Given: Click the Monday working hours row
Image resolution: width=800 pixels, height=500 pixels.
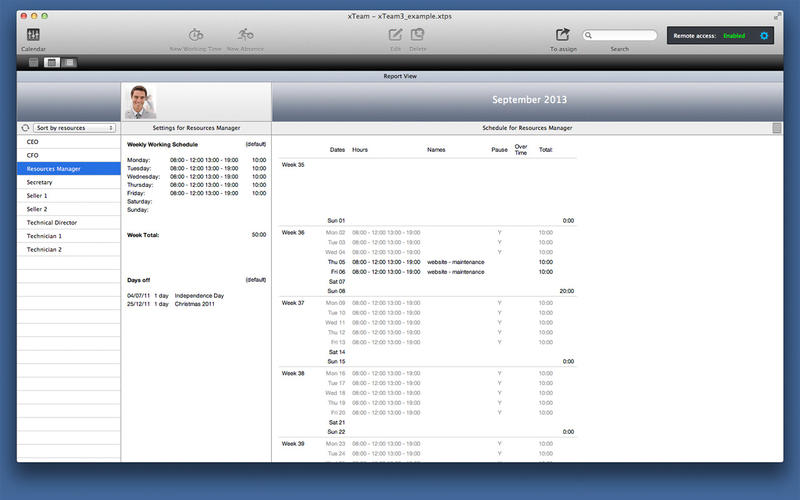Looking at the screenshot, I should (x=196, y=160).
